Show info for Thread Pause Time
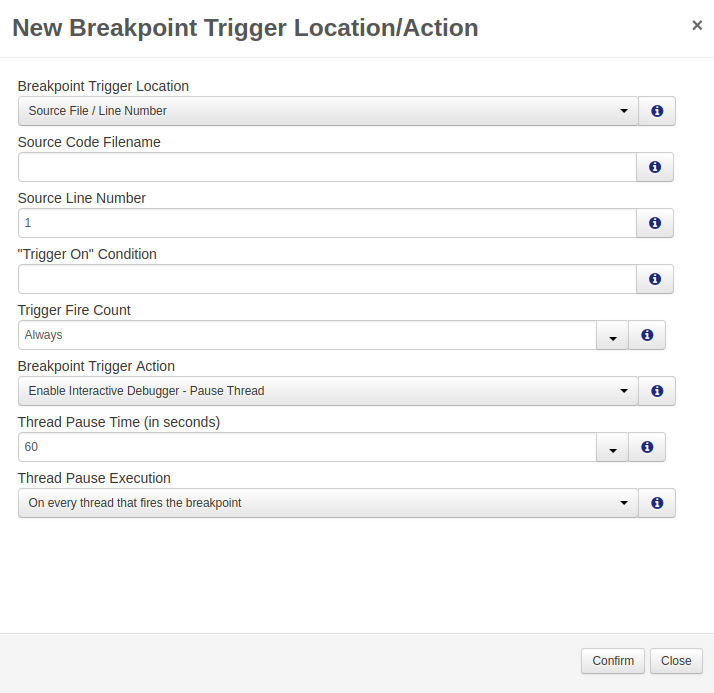The image size is (714, 693). 647,447
